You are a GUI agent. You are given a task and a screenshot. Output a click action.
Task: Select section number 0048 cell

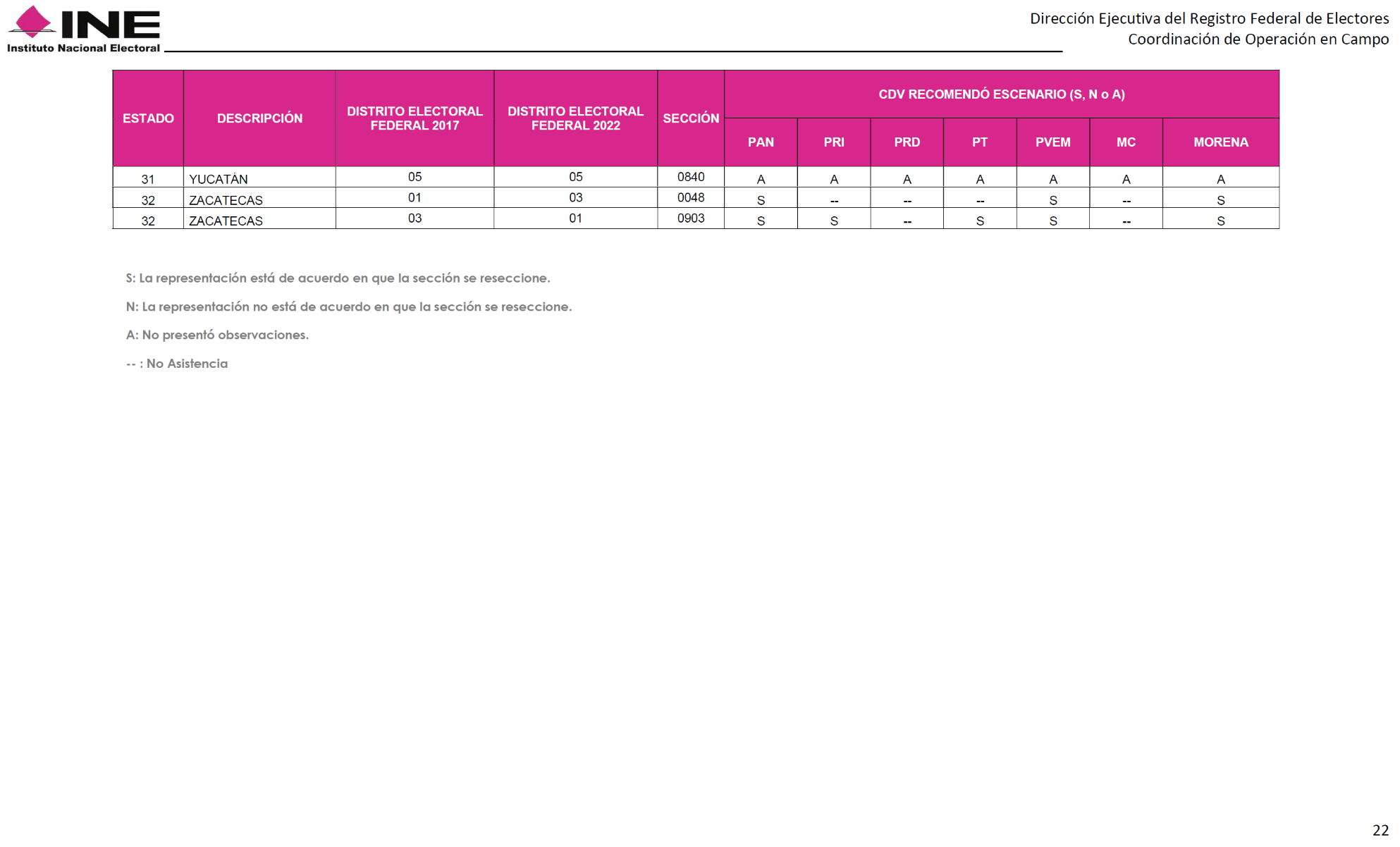(x=690, y=198)
